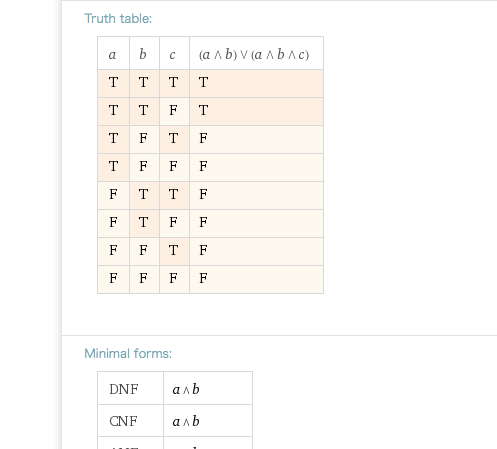
Task: Click a value F in row F T T
Action: [113, 194]
